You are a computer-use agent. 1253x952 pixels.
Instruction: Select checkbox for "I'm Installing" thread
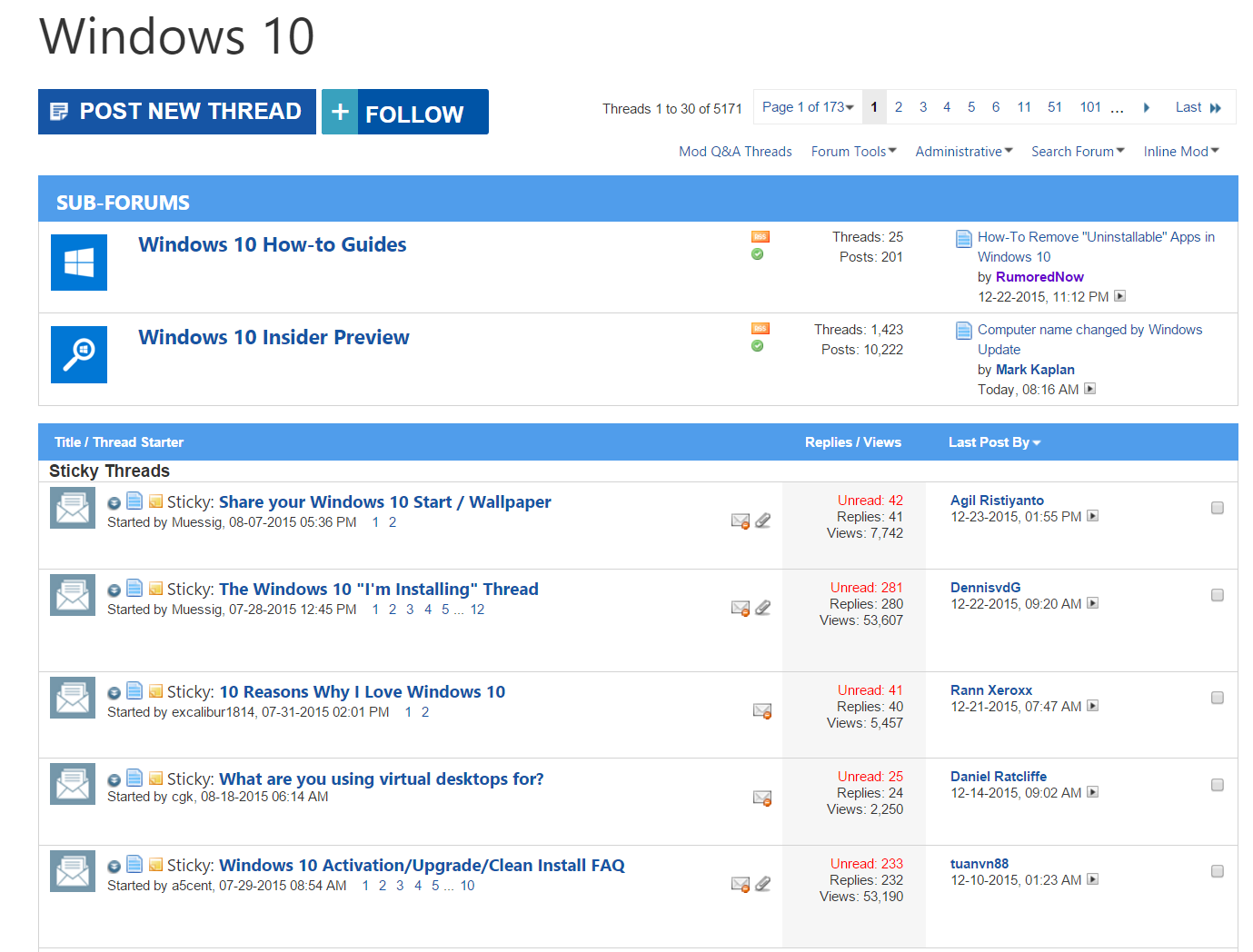point(1218,595)
